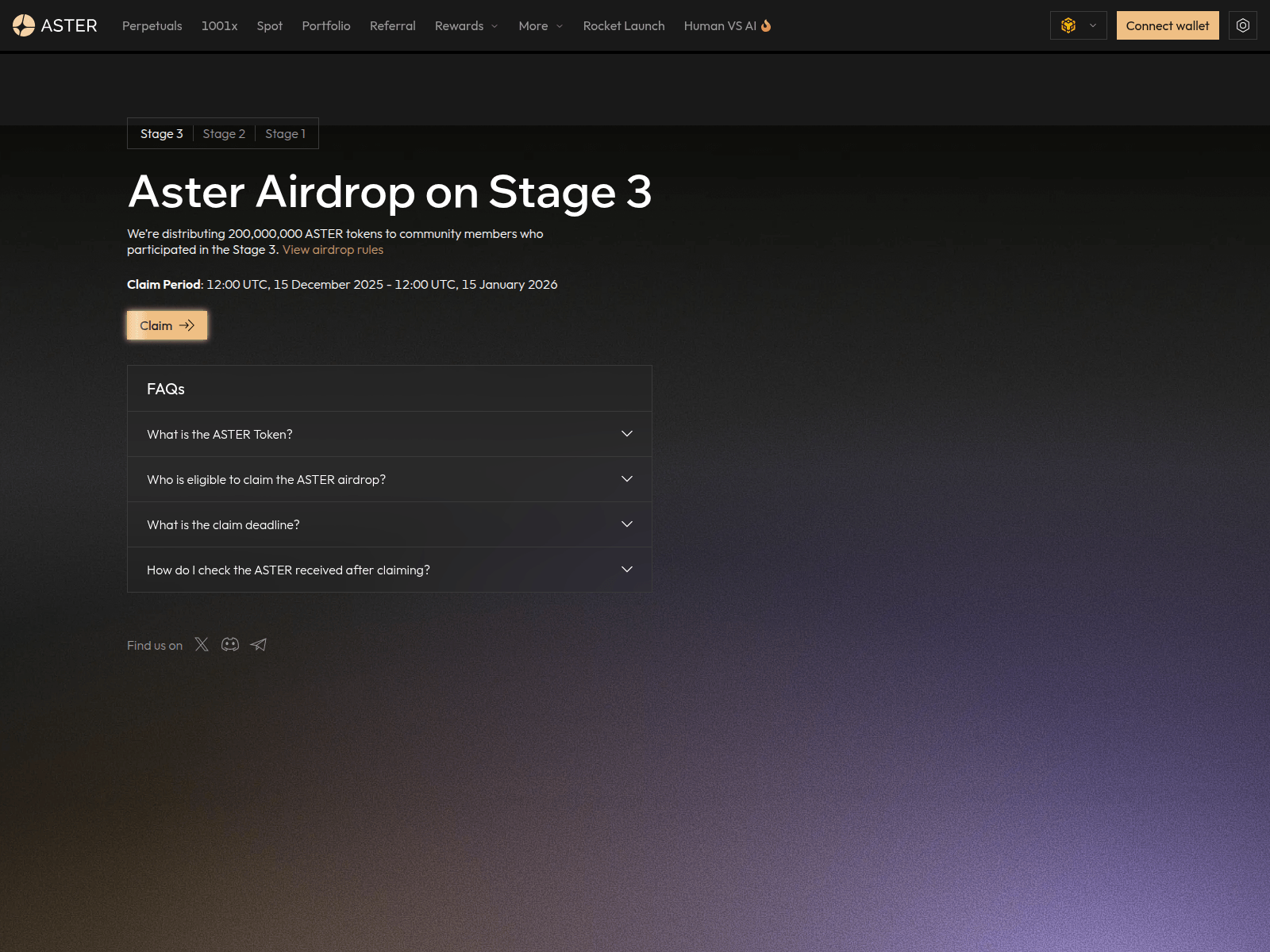The width and height of the screenshot is (1270, 952).
Task: Open the X (Twitter) social link
Action: [202, 644]
